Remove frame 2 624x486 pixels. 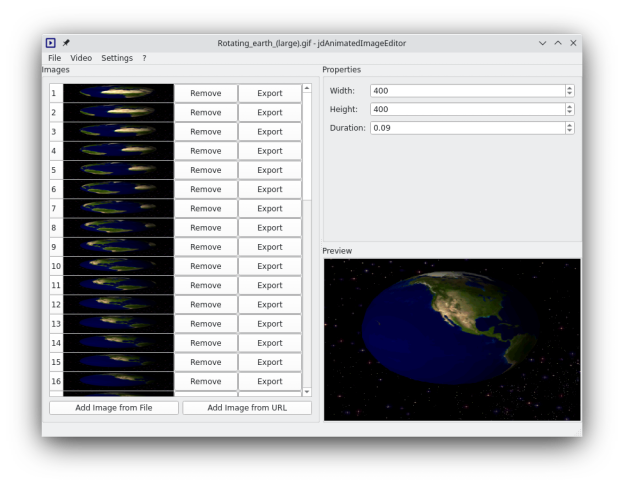[x=206, y=112]
